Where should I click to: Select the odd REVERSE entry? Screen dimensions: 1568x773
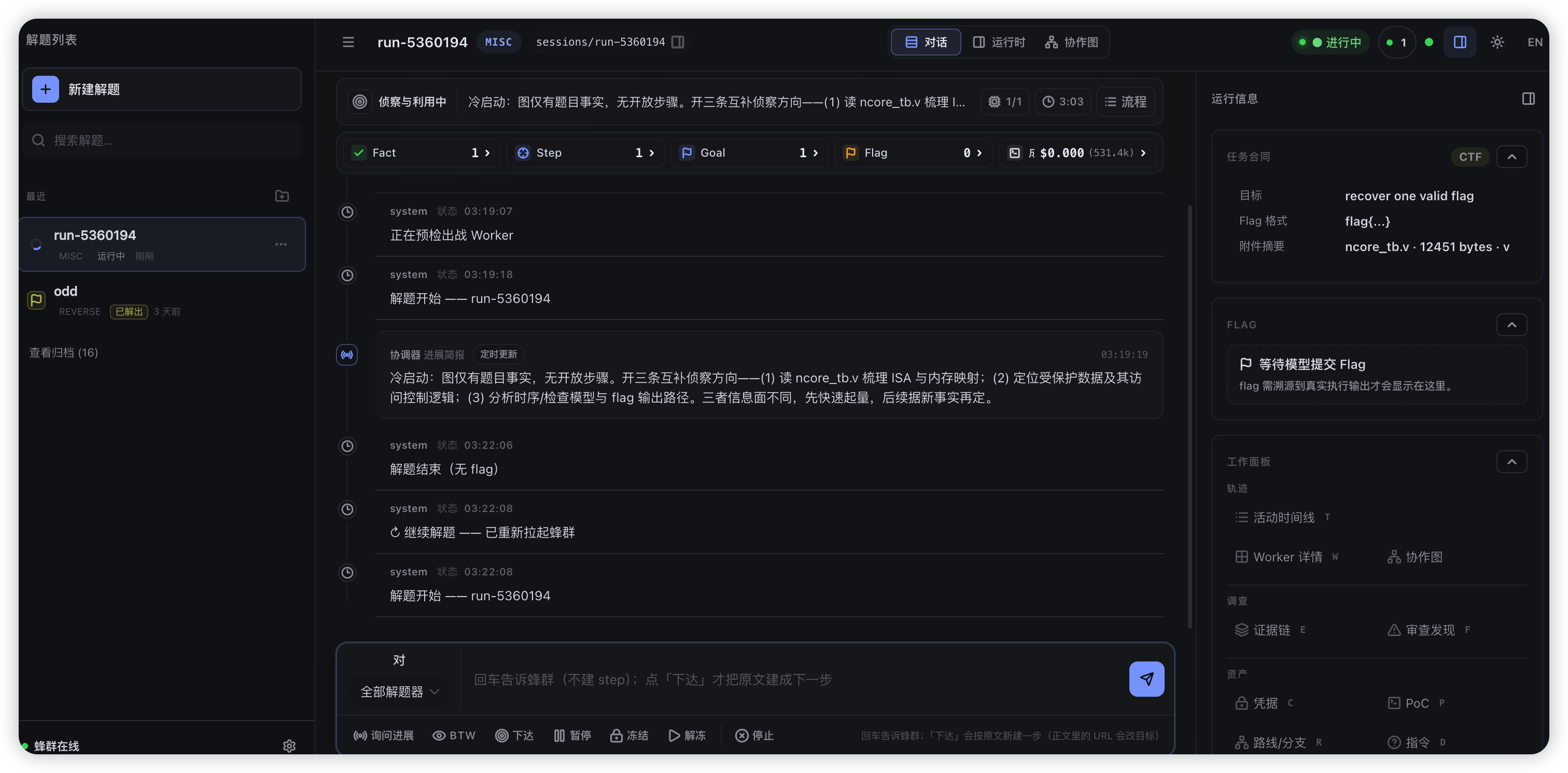[162, 301]
